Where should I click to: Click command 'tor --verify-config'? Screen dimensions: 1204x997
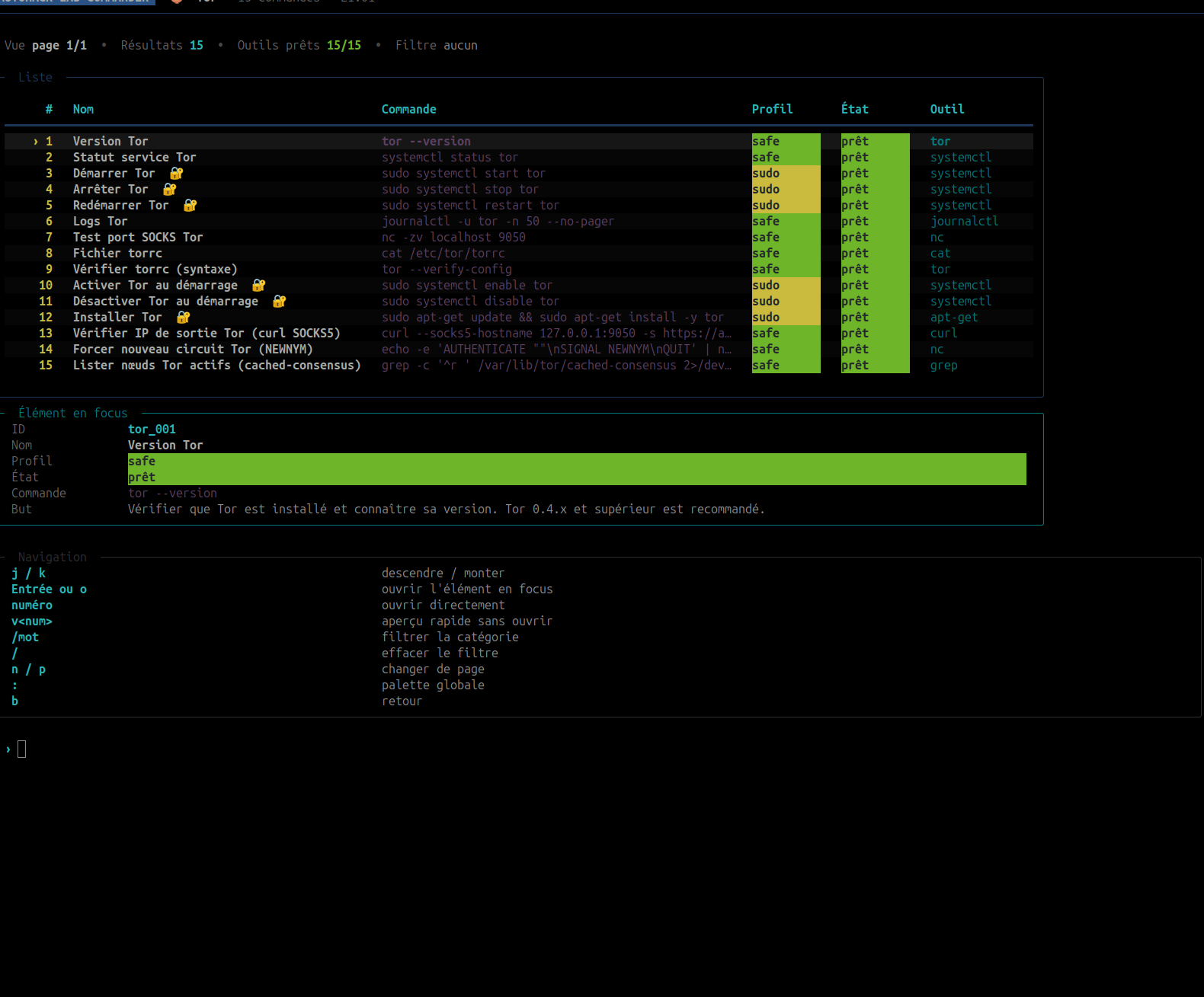click(x=447, y=269)
